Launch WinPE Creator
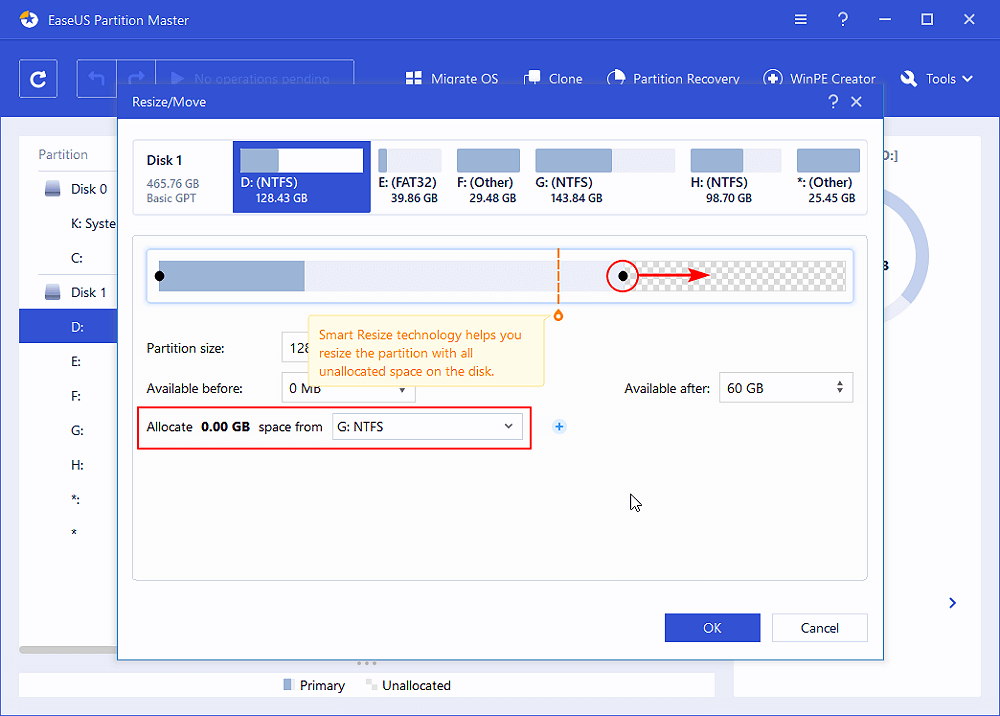This screenshot has width=1000, height=716. (x=820, y=78)
